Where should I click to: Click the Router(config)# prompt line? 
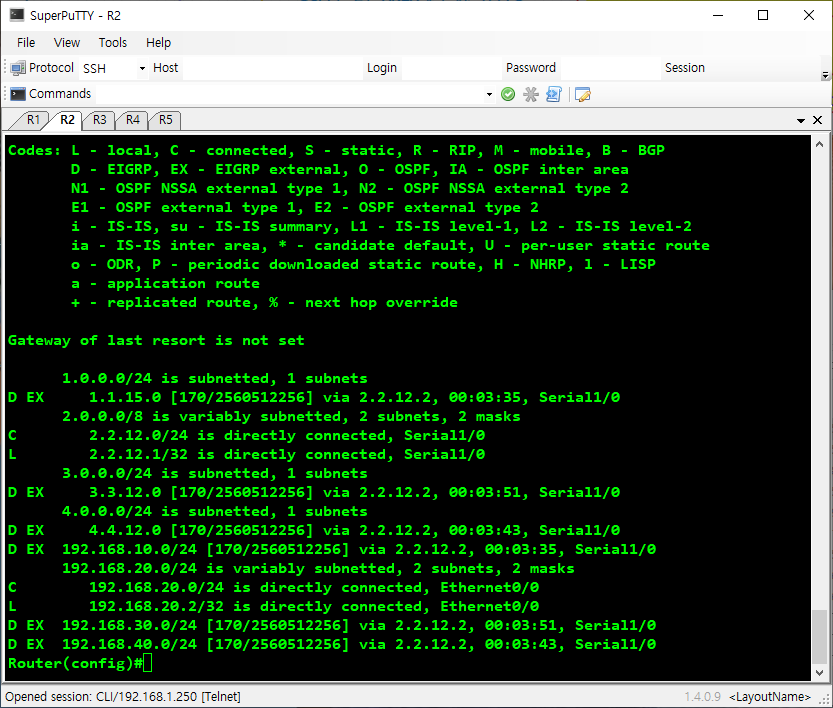tap(80, 663)
